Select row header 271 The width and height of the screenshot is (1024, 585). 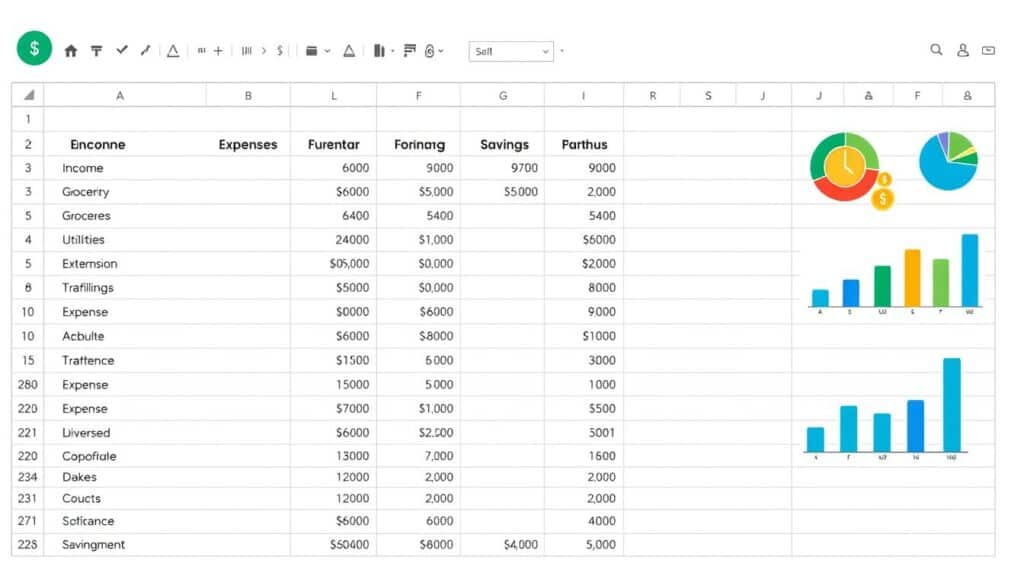point(28,521)
